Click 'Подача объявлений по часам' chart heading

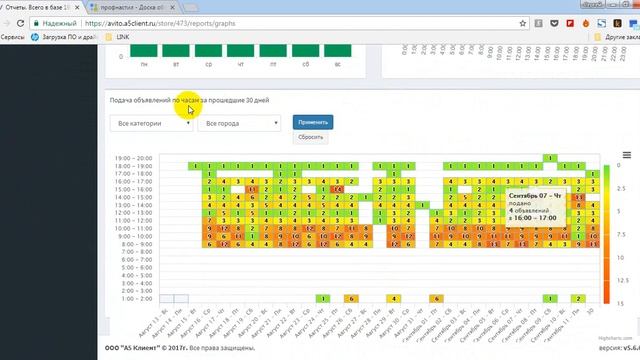coord(189,100)
